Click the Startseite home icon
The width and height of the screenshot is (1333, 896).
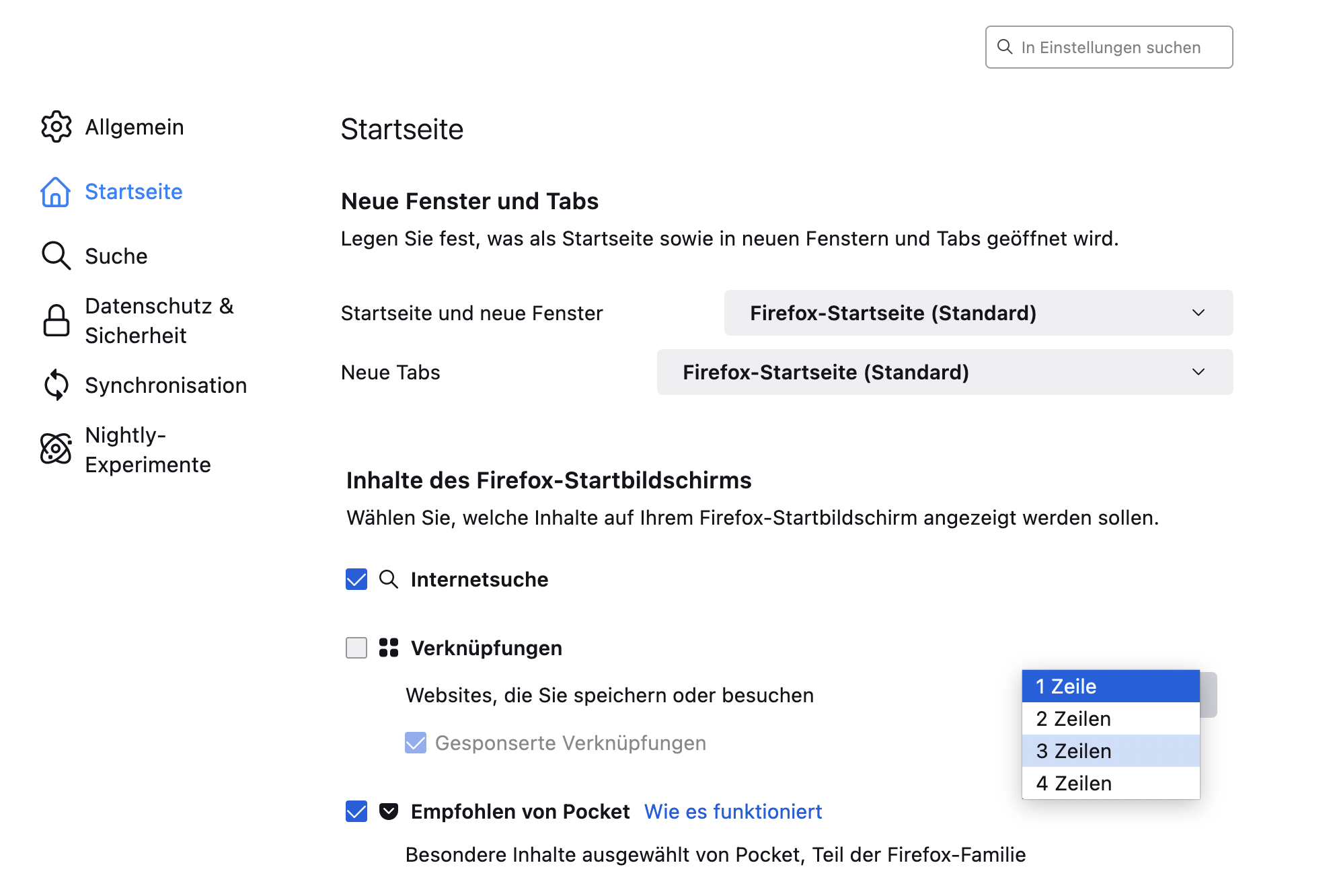[56, 192]
